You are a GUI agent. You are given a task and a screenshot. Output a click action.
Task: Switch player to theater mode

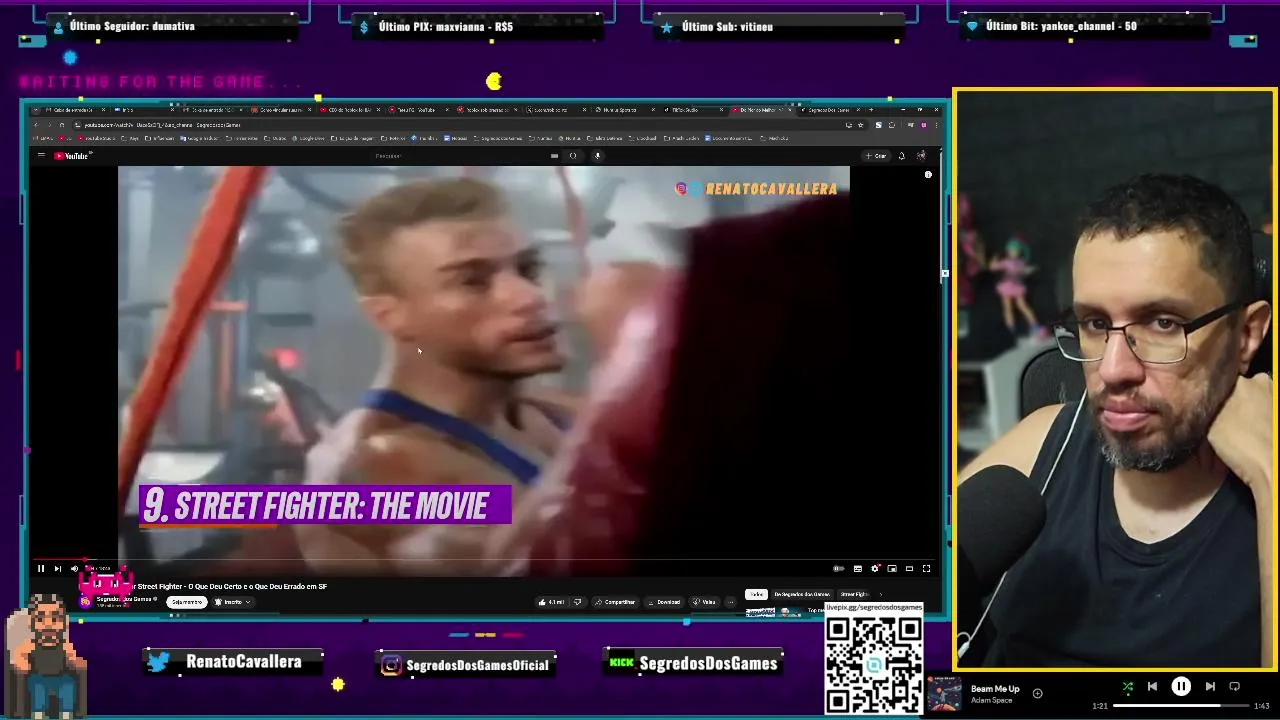[909, 569]
